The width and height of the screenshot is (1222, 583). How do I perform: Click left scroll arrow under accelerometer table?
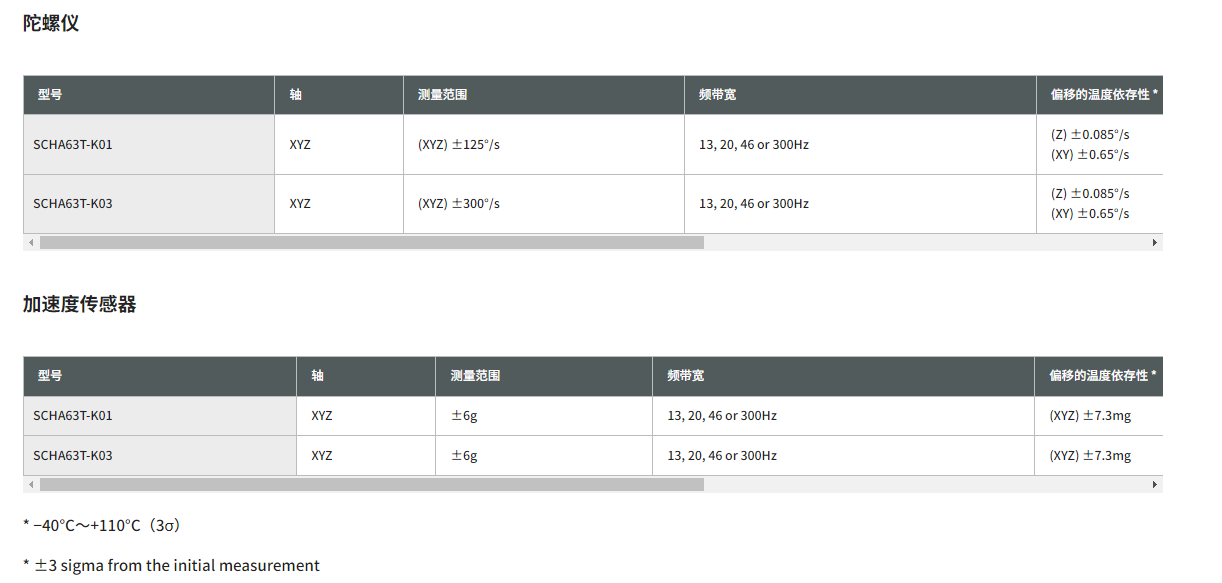[x=31, y=484]
